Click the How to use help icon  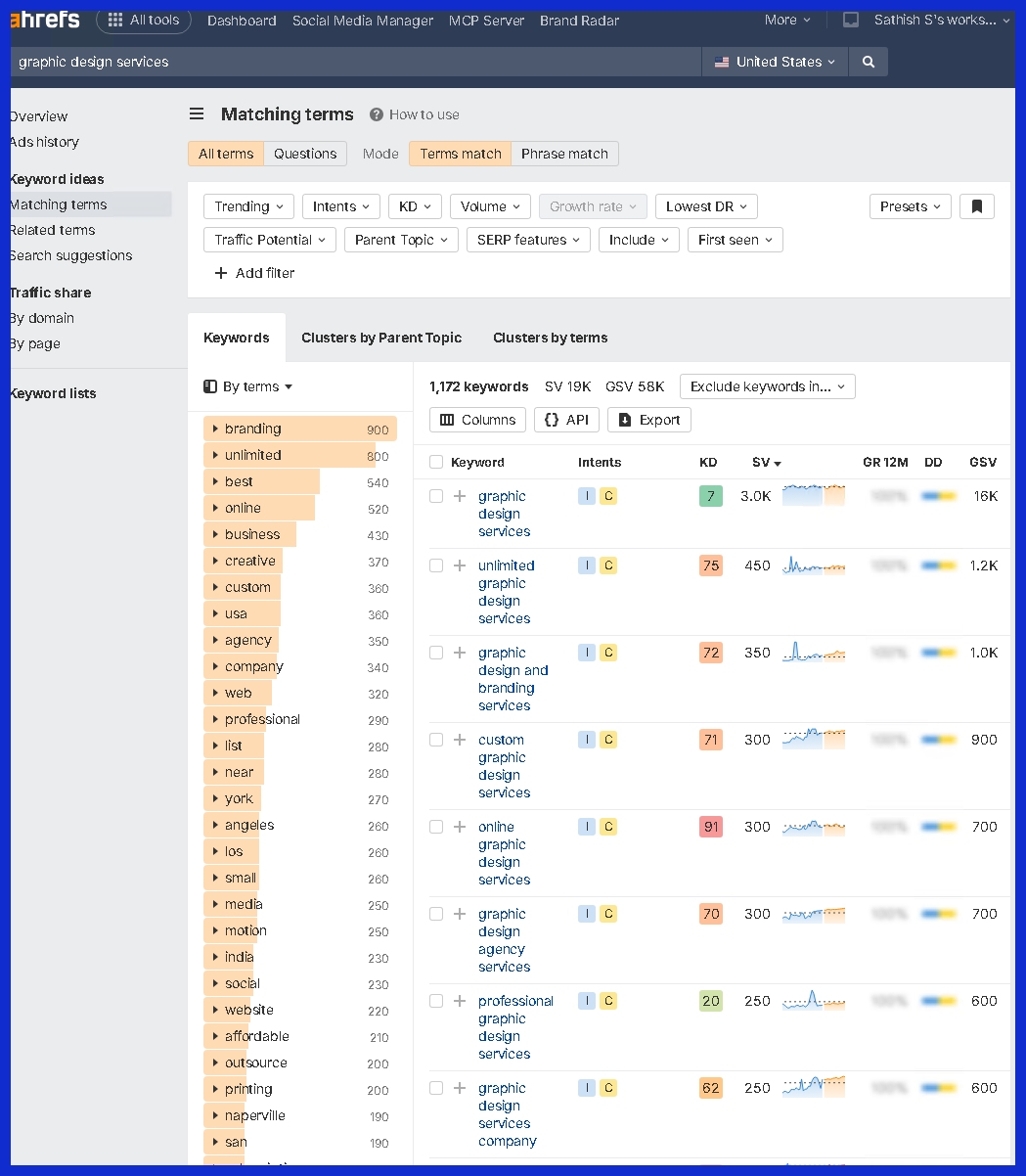(377, 114)
